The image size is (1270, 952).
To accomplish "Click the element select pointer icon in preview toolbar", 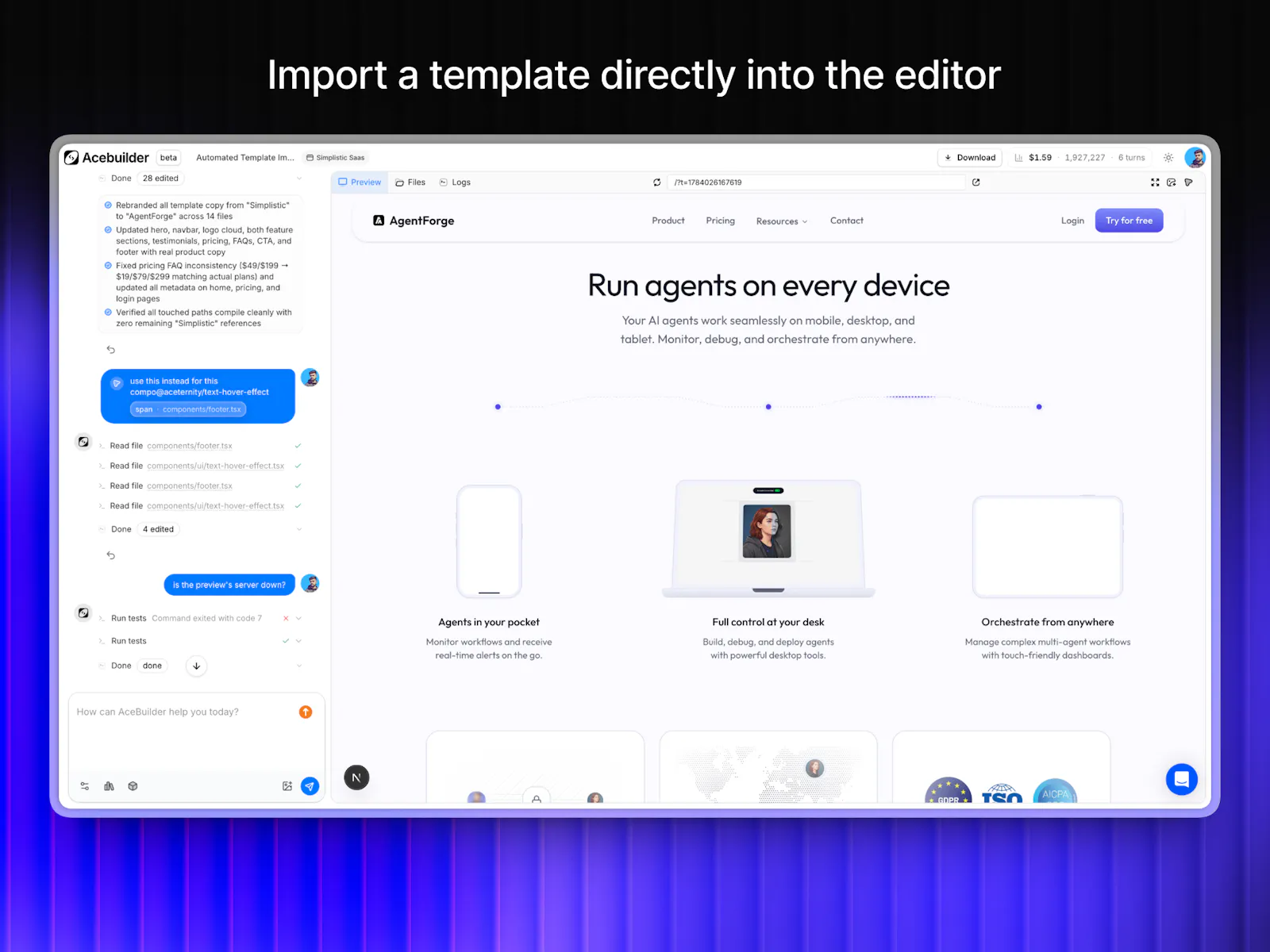I will coord(1188,182).
